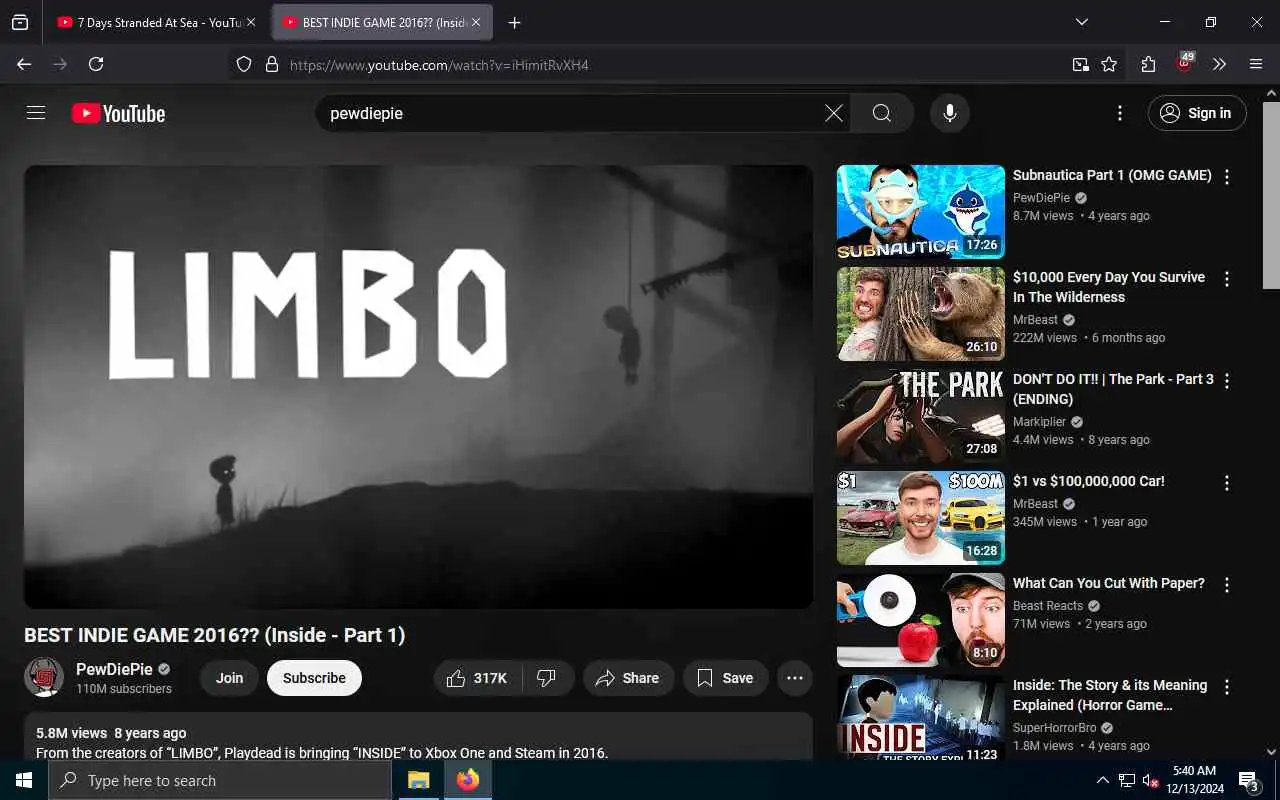Screen dimensions: 1280x800
Task: Click Firefox icon in taskbar
Action: [x=467, y=780]
